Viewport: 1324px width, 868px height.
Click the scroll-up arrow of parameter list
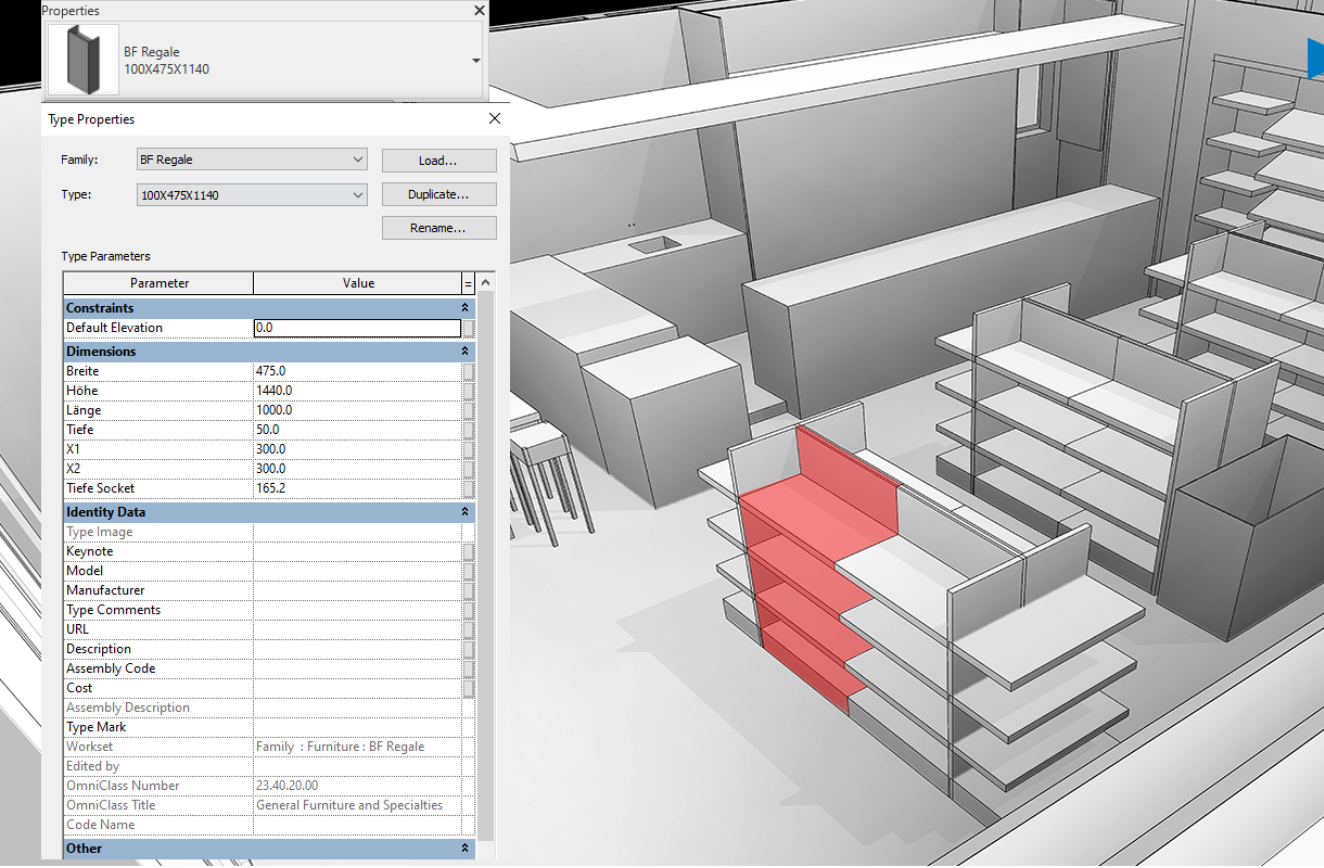pos(486,284)
